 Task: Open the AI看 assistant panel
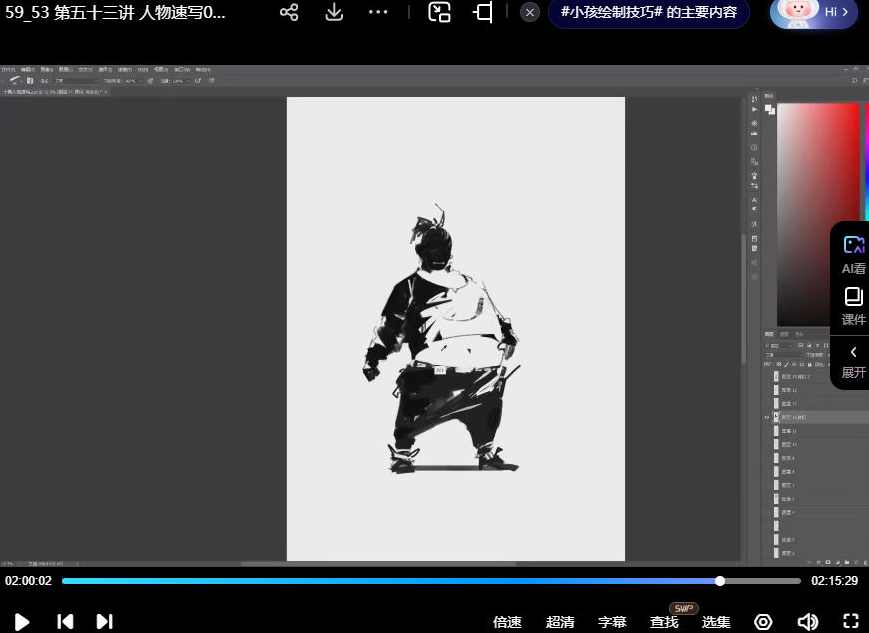tap(853, 255)
